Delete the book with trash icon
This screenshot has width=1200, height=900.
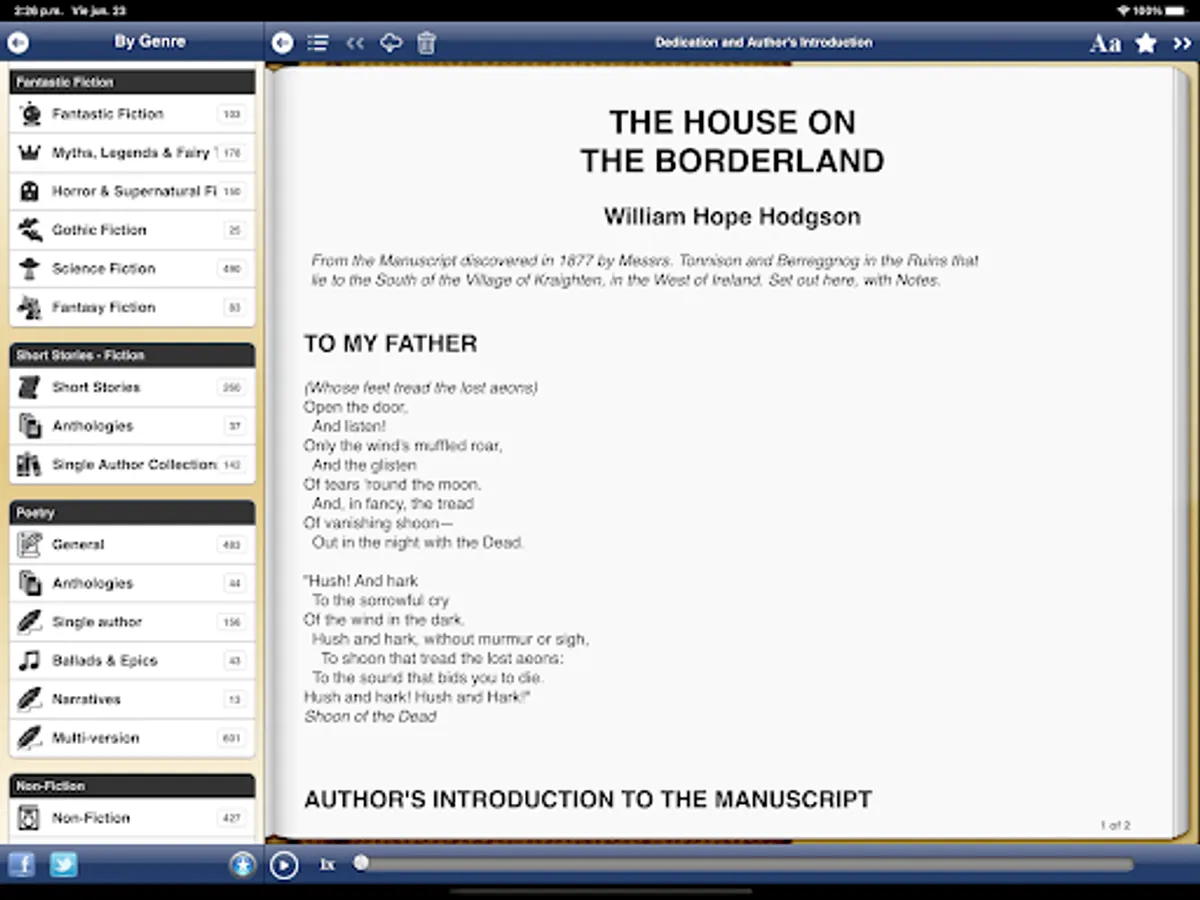426,43
